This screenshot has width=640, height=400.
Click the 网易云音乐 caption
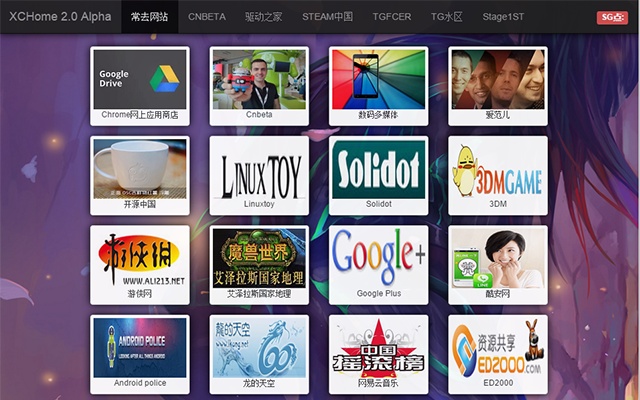click(378, 383)
